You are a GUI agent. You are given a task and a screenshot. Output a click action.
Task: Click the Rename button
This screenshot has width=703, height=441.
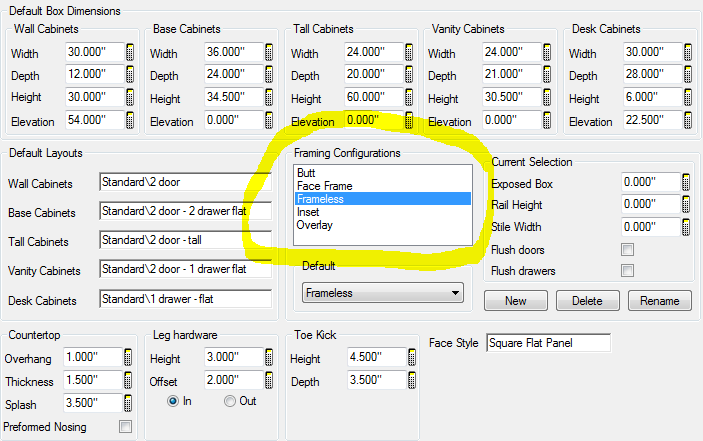[660, 301]
